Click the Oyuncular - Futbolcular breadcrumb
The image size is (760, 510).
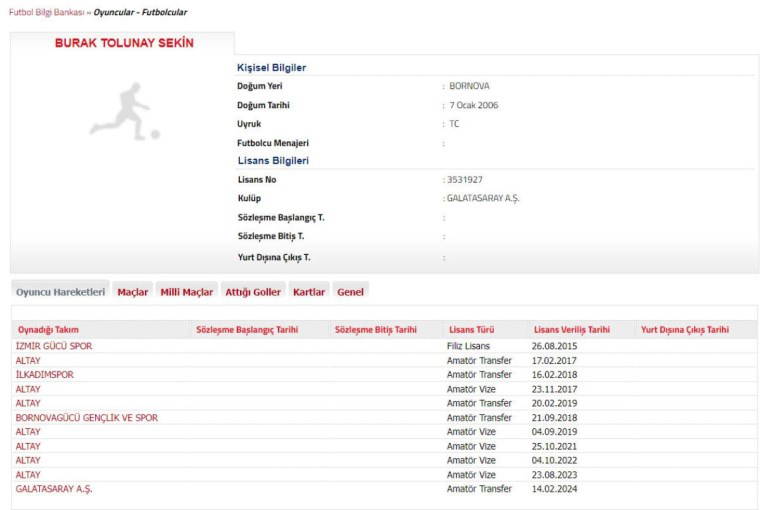(140, 12)
